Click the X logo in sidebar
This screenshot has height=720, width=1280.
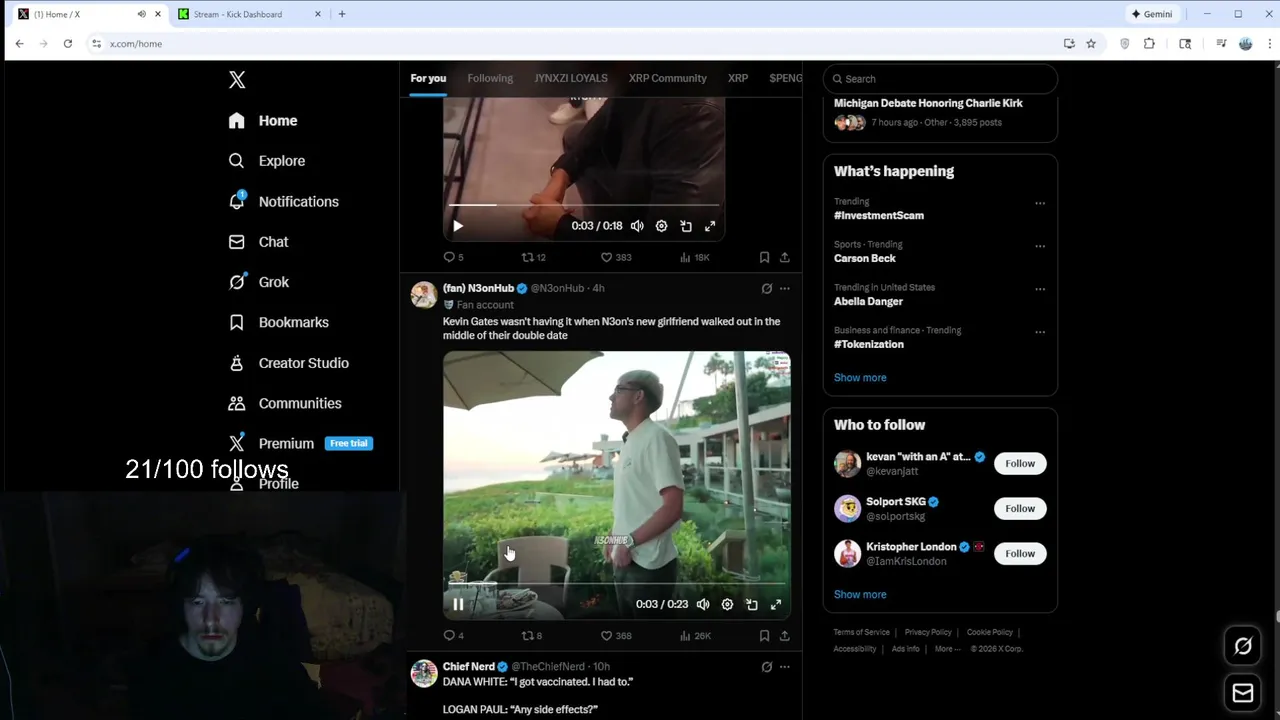point(237,80)
